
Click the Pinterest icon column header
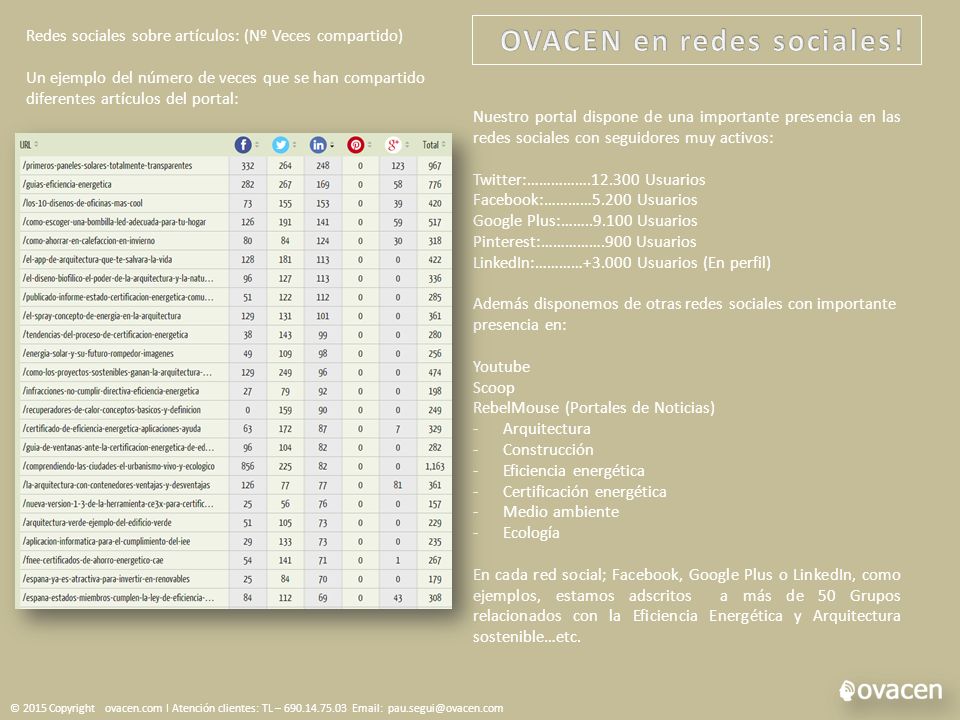tap(356, 144)
